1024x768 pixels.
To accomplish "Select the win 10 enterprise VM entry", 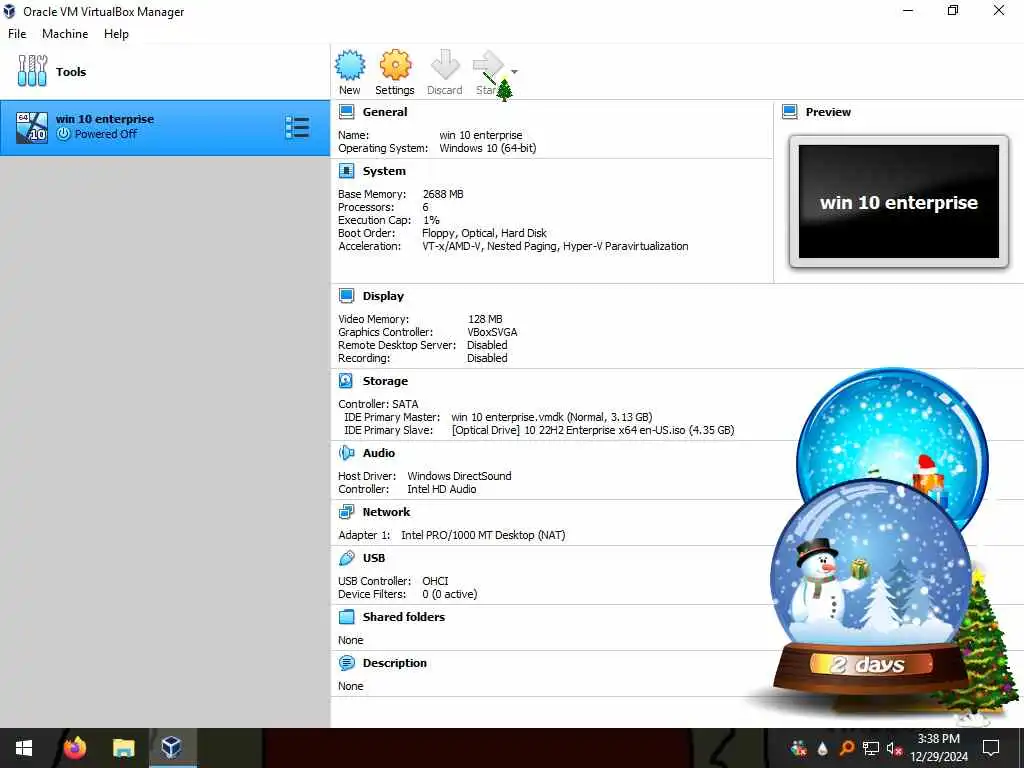I will [165, 127].
